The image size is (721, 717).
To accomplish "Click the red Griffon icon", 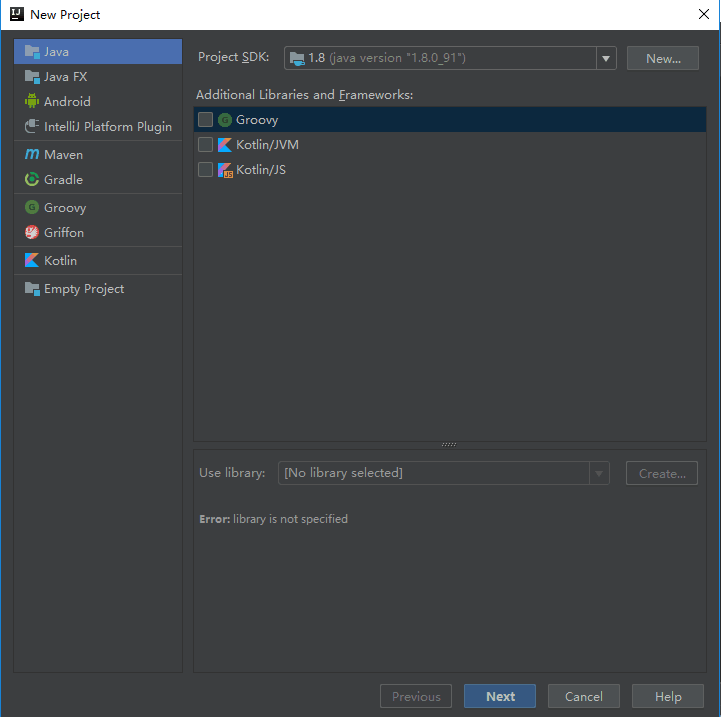I will pyautogui.click(x=32, y=232).
